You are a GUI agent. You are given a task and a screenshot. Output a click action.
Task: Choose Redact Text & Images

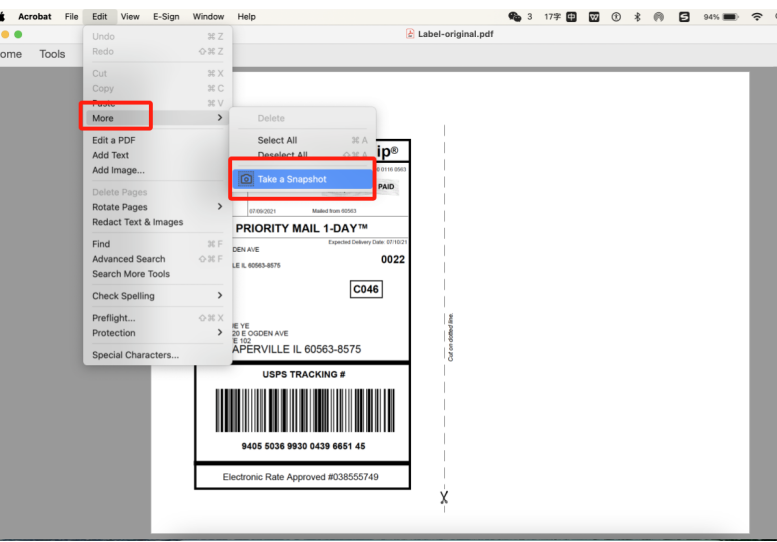coord(158,222)
